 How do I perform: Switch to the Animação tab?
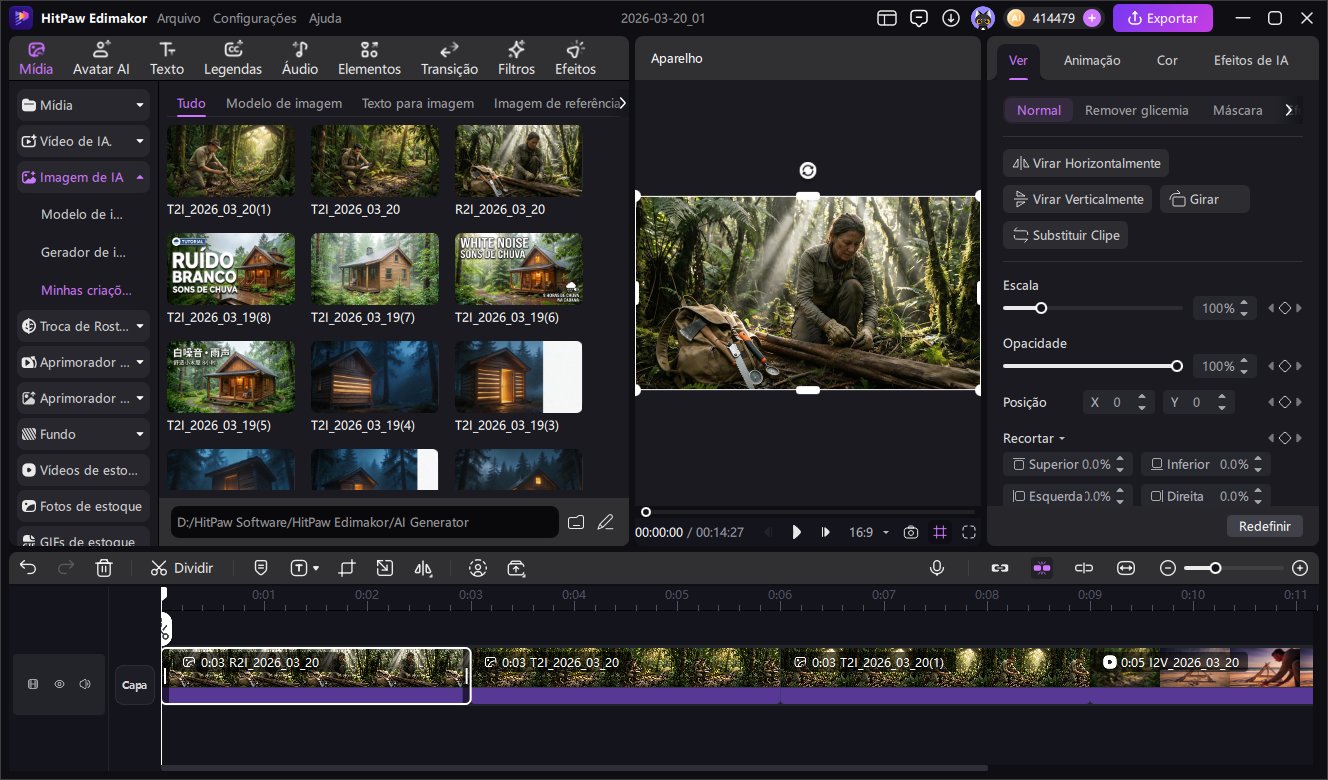(x=1091, y=60)
